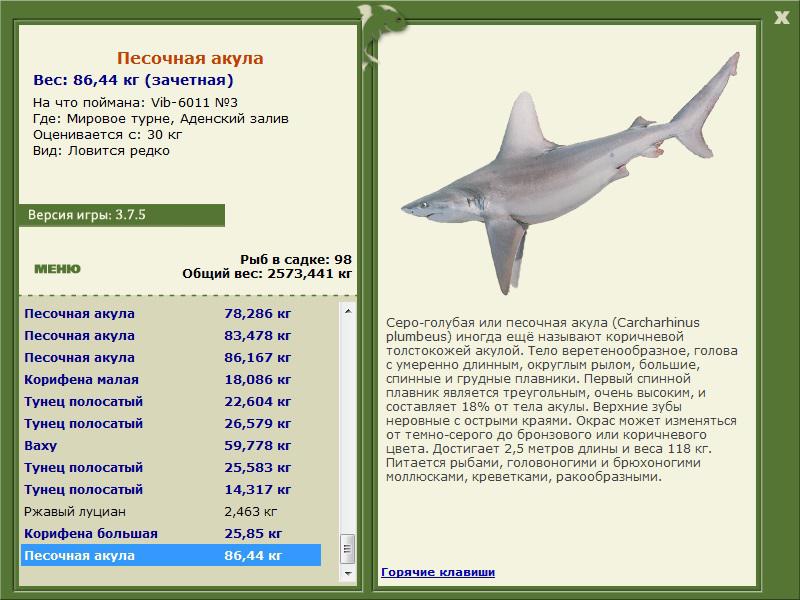Image resolution: width=800 pixels, height=600 pixels.
Task: Select highlighted Песочная акула 86,44 кг row
Action: point(171,555)
